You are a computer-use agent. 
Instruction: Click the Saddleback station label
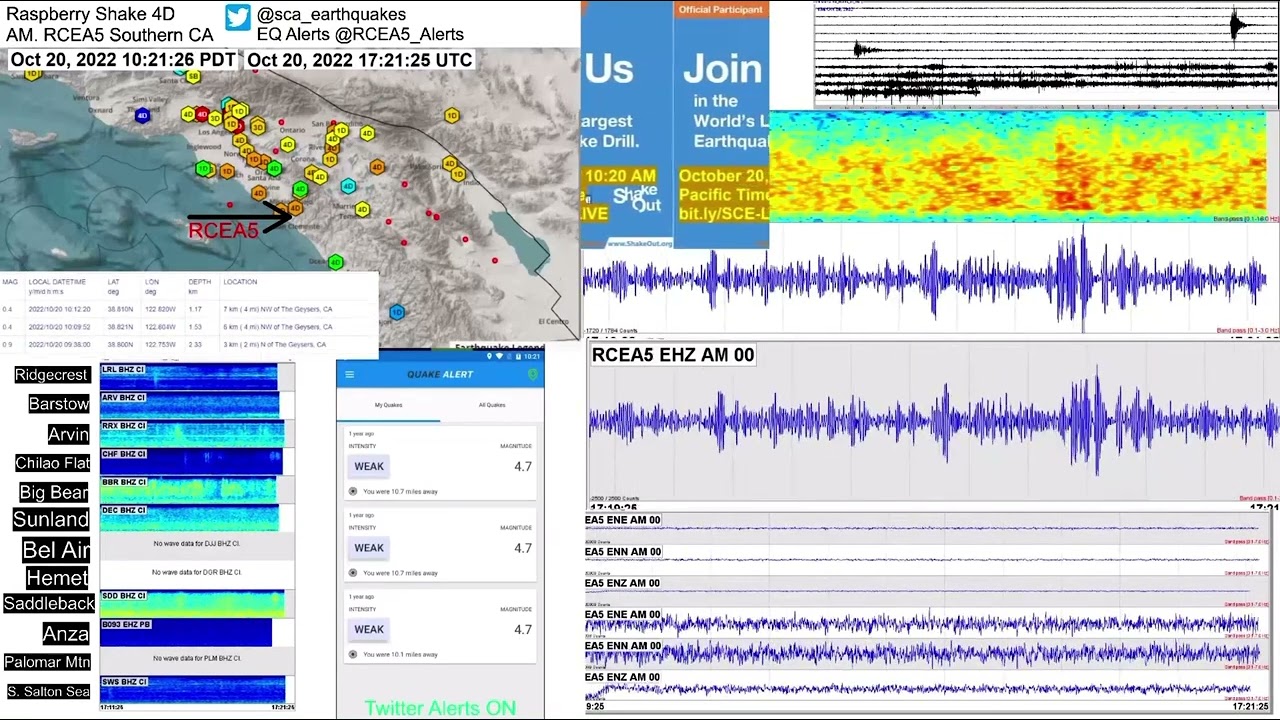click(49, 603)
